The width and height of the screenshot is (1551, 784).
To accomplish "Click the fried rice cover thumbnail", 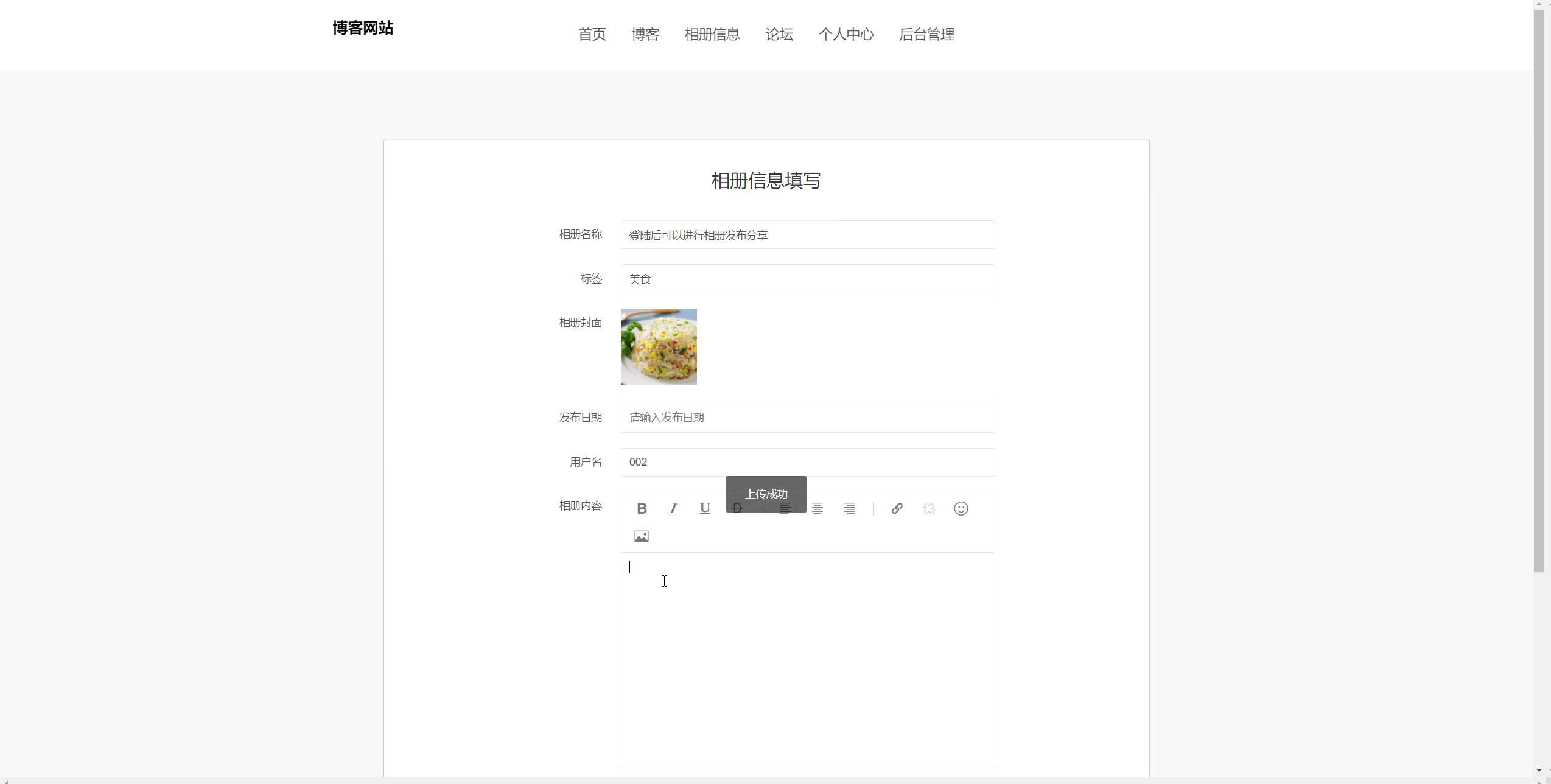I will [x=659, y=347].
